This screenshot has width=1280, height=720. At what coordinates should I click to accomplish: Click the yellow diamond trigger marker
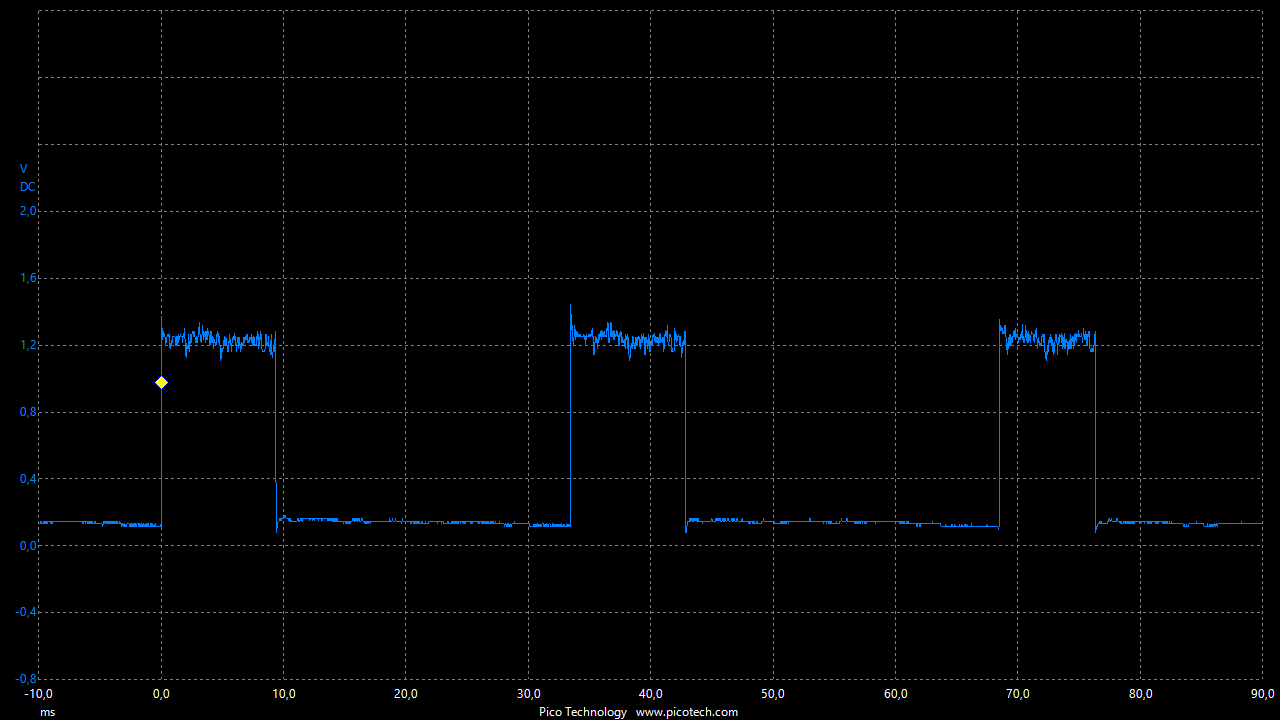161,382
